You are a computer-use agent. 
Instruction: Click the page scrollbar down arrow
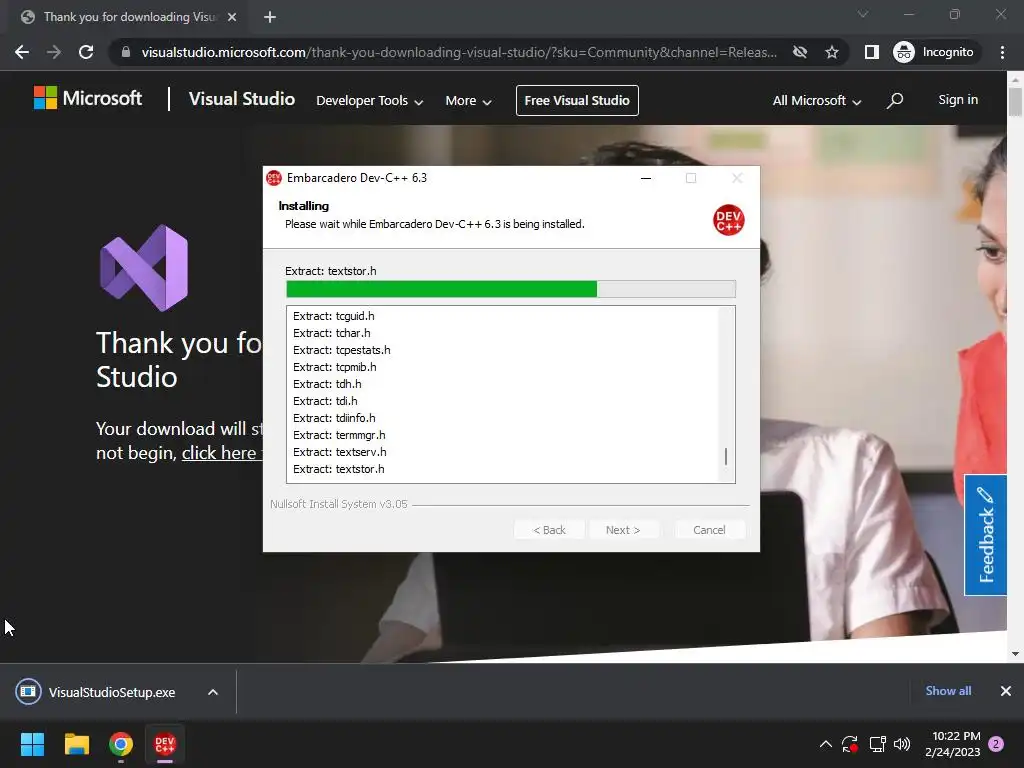pyautogui.click(x=1014, y=653)
